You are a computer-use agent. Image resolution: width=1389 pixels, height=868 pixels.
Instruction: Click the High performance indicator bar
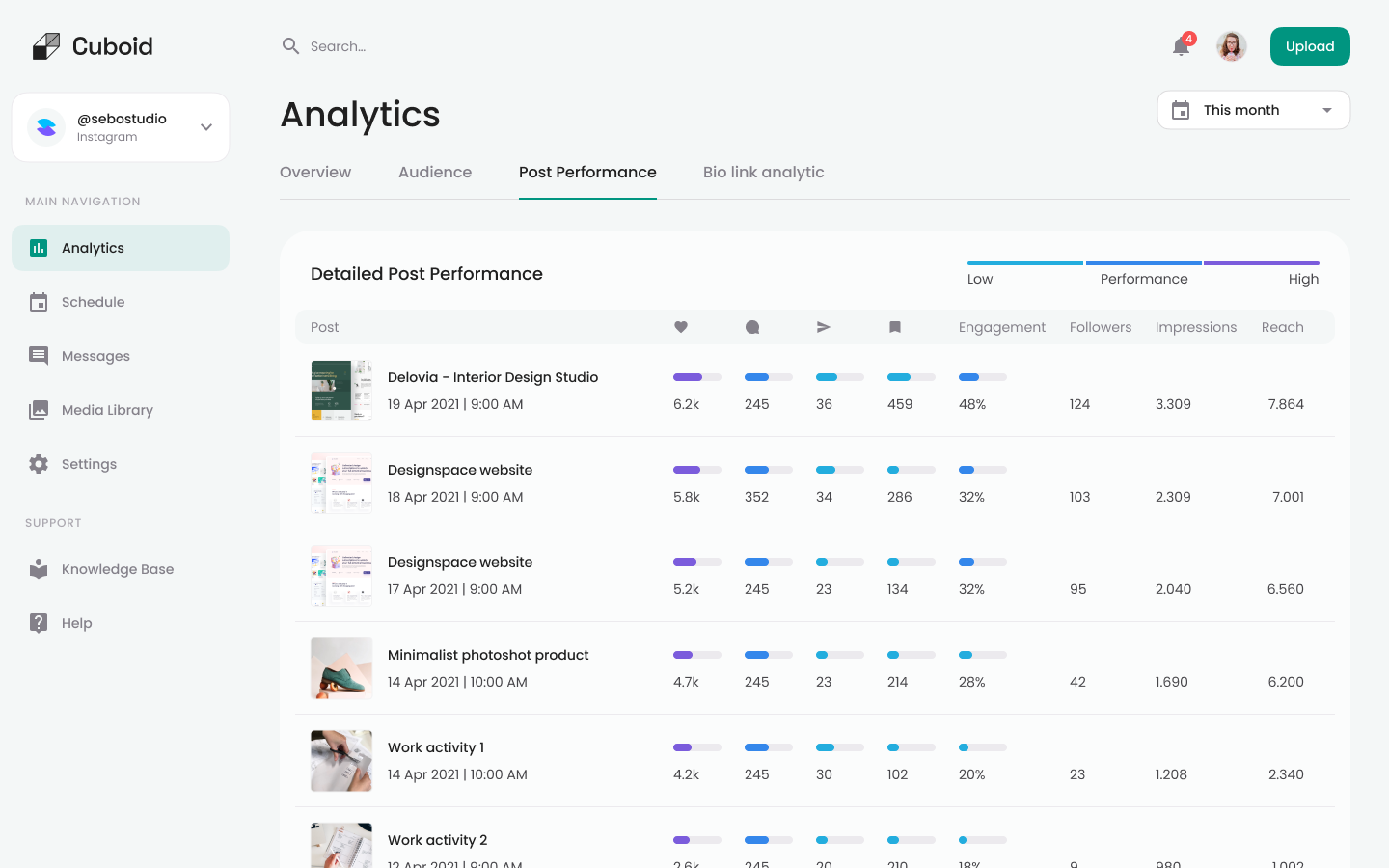pyautogui.click(x=1261, y=262)
